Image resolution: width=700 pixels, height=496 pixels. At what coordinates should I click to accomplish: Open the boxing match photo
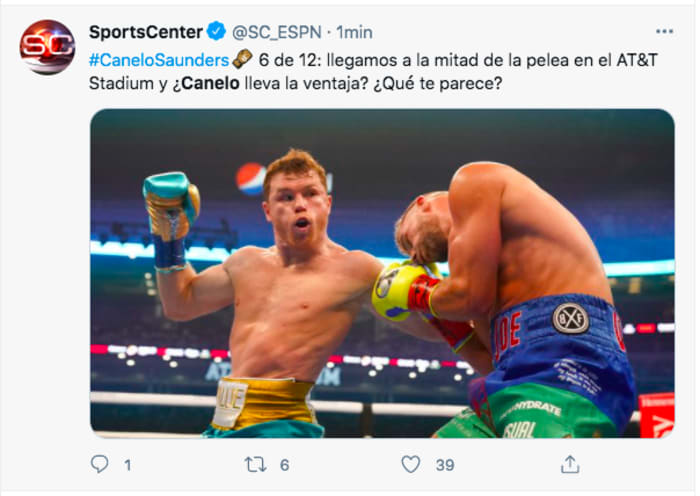(x=382, y=273)
